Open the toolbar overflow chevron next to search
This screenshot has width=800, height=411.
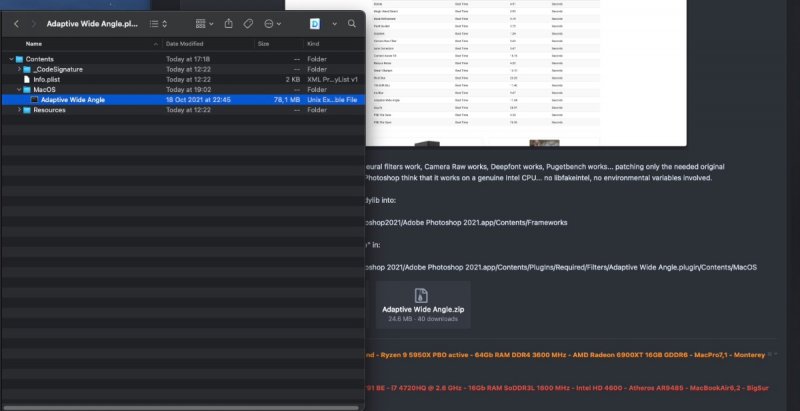[335, 22]
